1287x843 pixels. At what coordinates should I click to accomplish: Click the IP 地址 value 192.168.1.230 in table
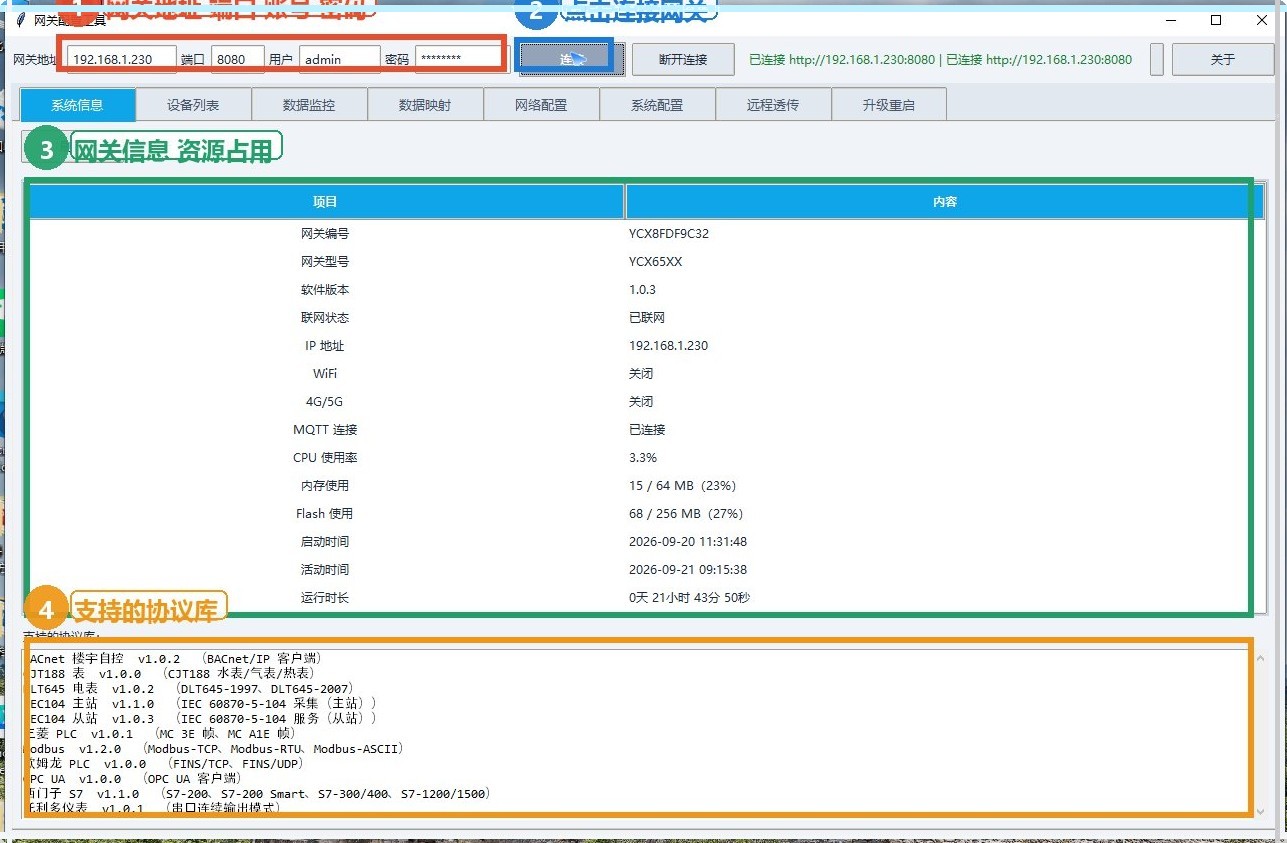point(668,345)
